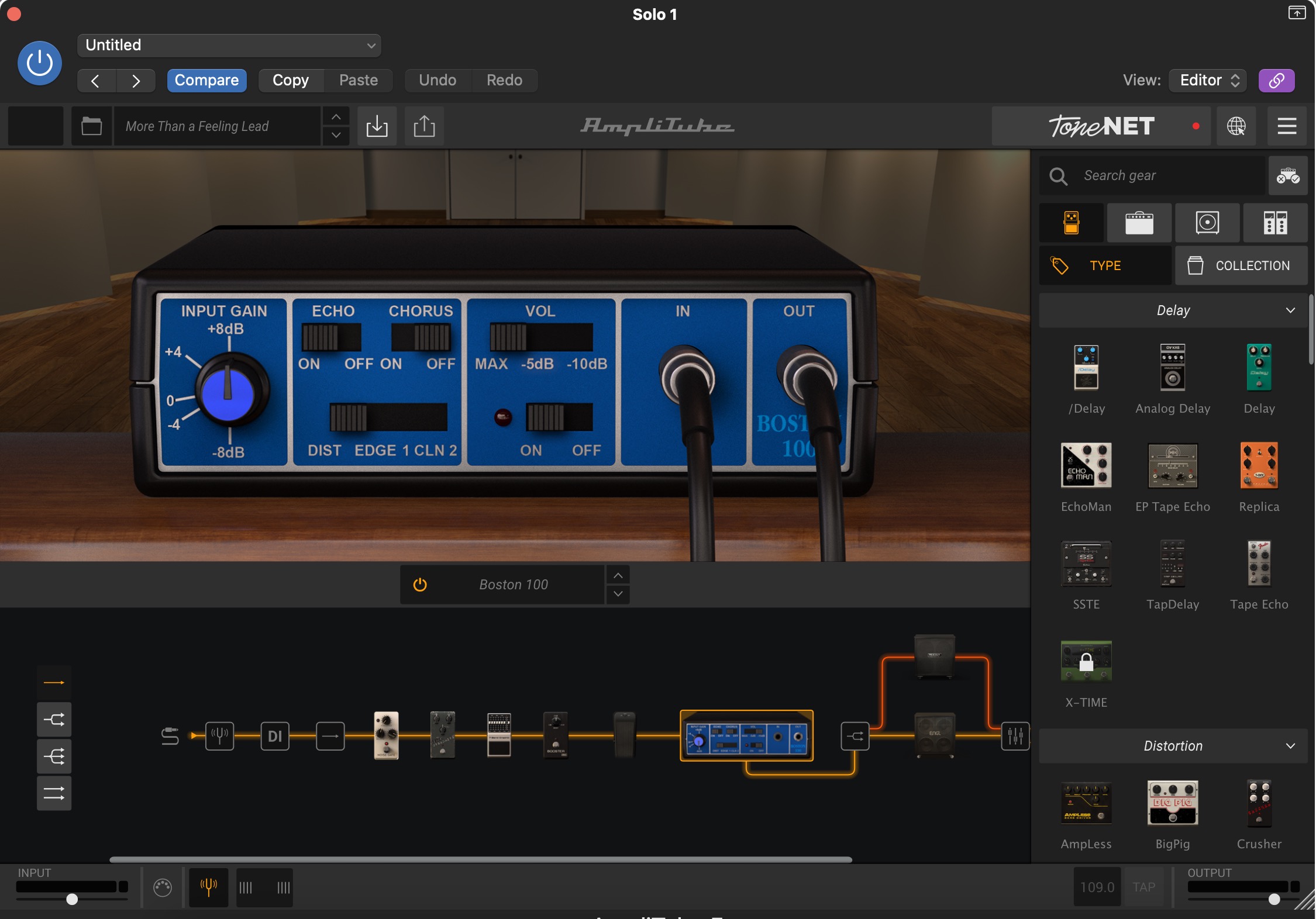The height and width of the screenshot is (919, 1316).
Task: Select the single serial chain routing icon
Action: 54,682
